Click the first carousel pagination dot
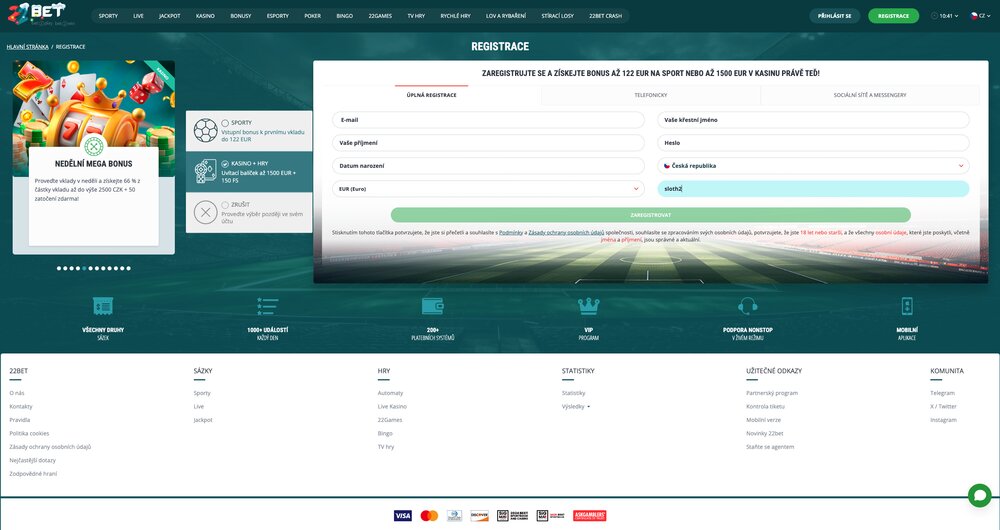 [59, 268]
